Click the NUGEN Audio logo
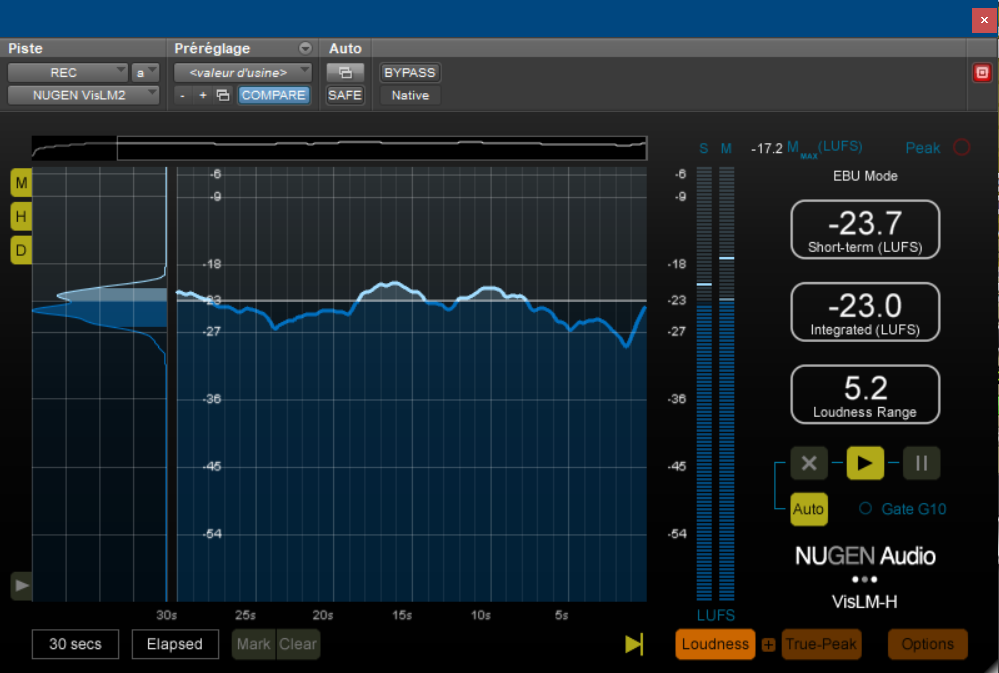This screenshot has height=673, width=999. [865, 556]
